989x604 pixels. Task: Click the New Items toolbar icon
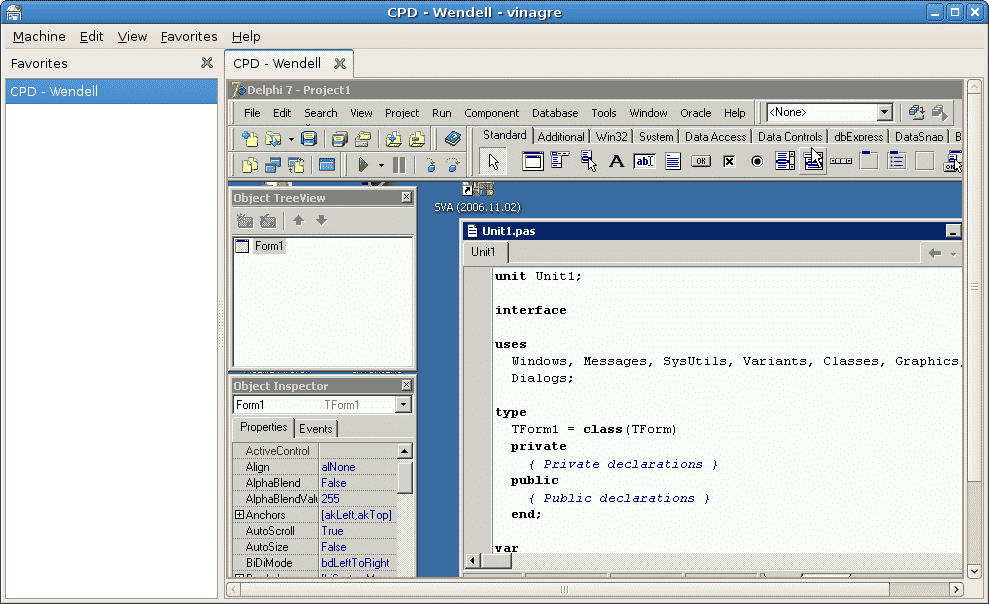pos(250,139)
